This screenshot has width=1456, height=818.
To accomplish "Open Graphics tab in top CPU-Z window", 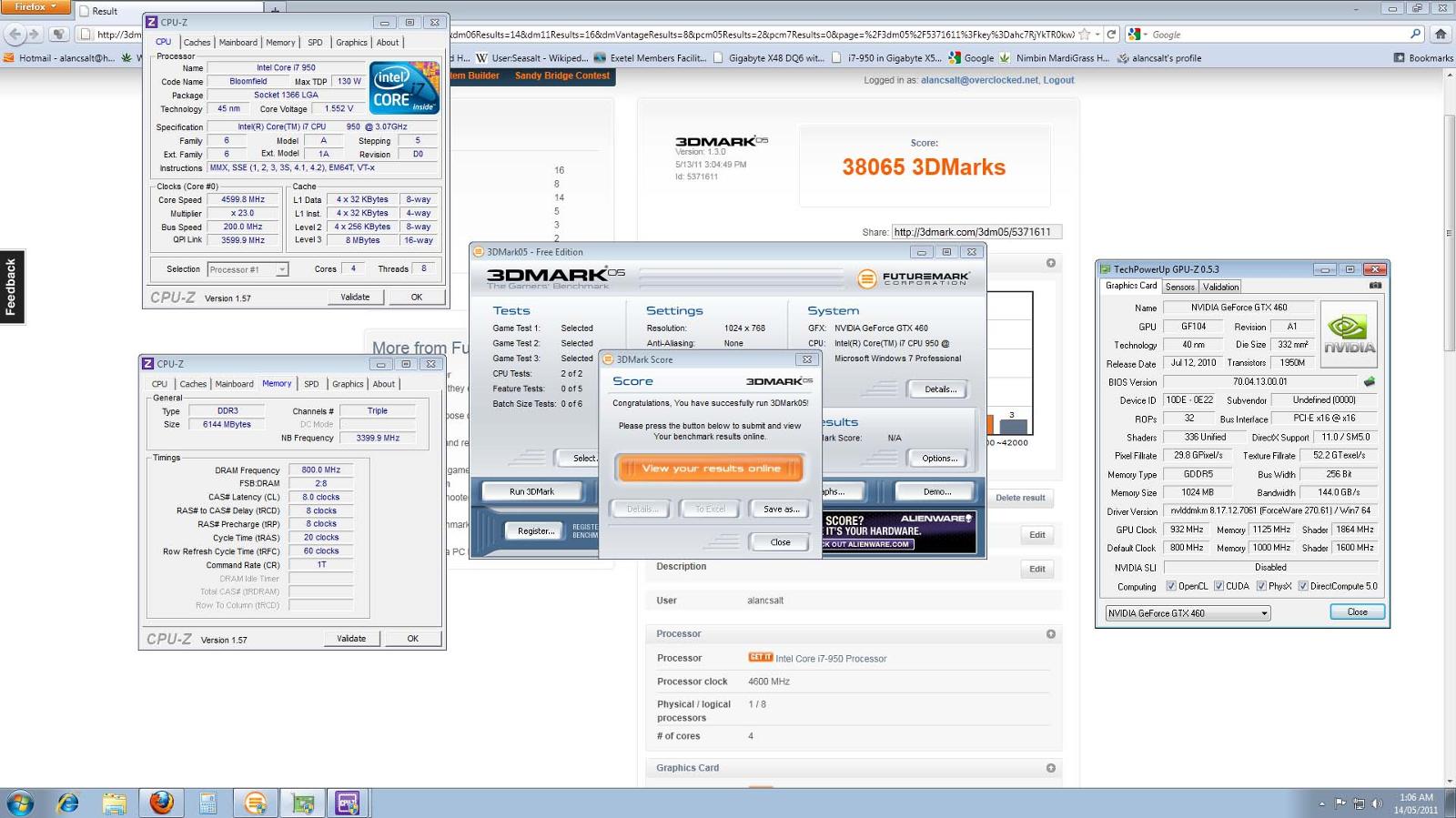I will point(351,43).
